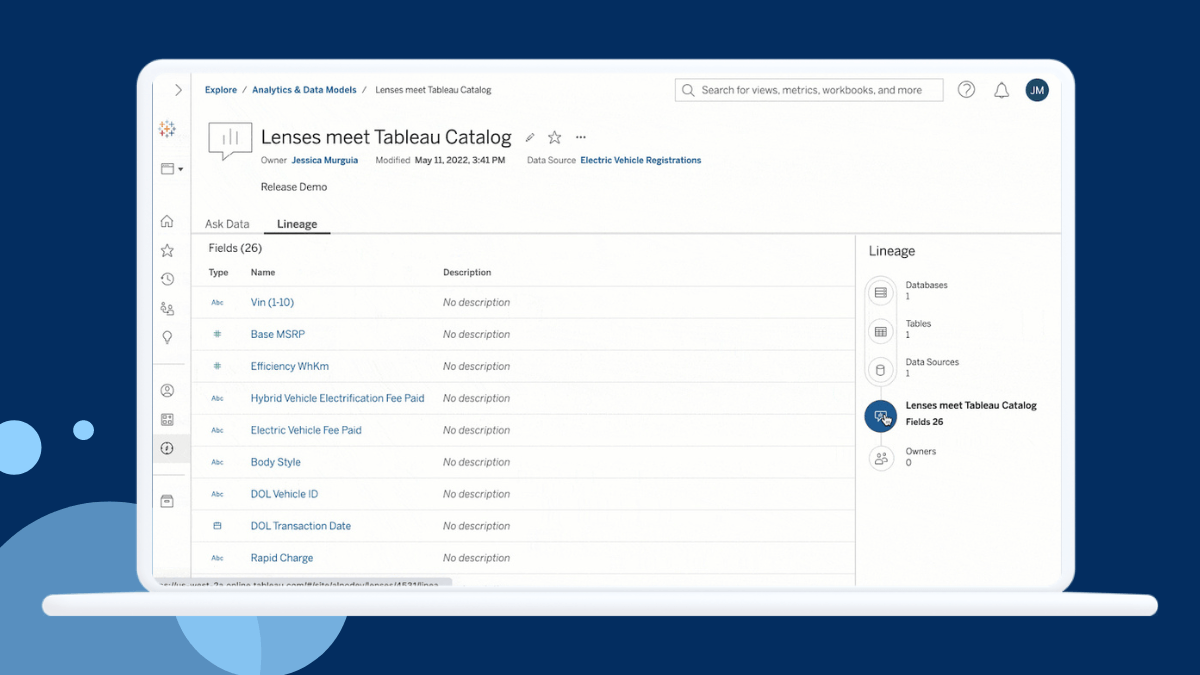Image resolution: width=1200 pixels, height=675 pixels.
Task: Click inside the search bar
Action: point(808,89)
